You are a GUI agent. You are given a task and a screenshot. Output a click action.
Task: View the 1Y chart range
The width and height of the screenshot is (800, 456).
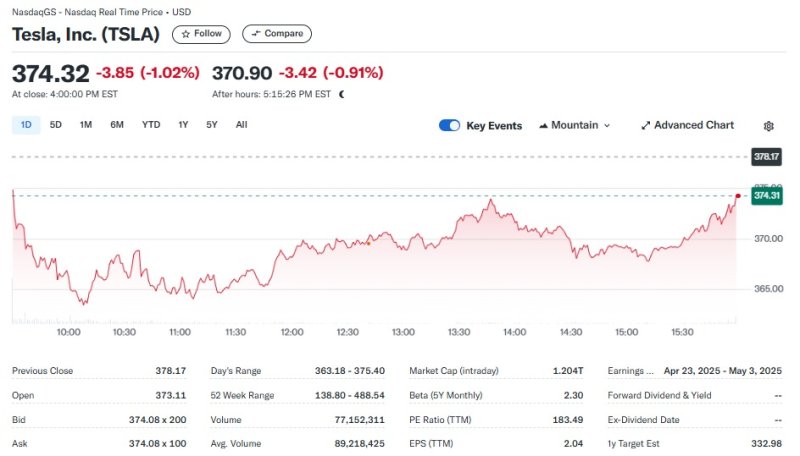click(183, 125)
